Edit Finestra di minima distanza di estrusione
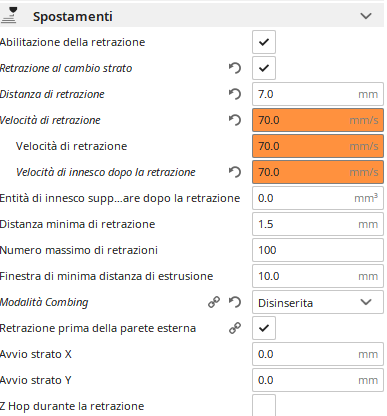Viewport: 387px width, 416px height. [x=318, y=276]
